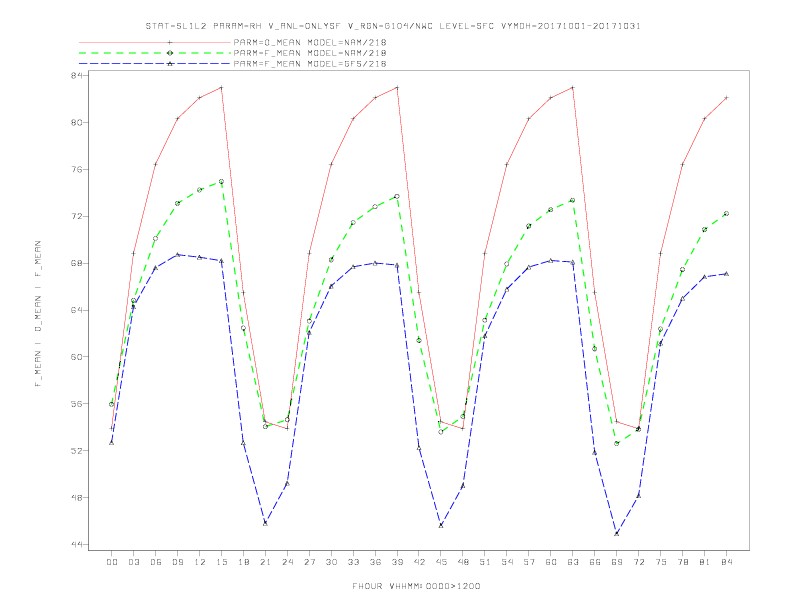Image resolution: width=792 pixels, height=612 pixels.
Task: Click the blue triangle marker at hour 84
Action: [726, 274]
